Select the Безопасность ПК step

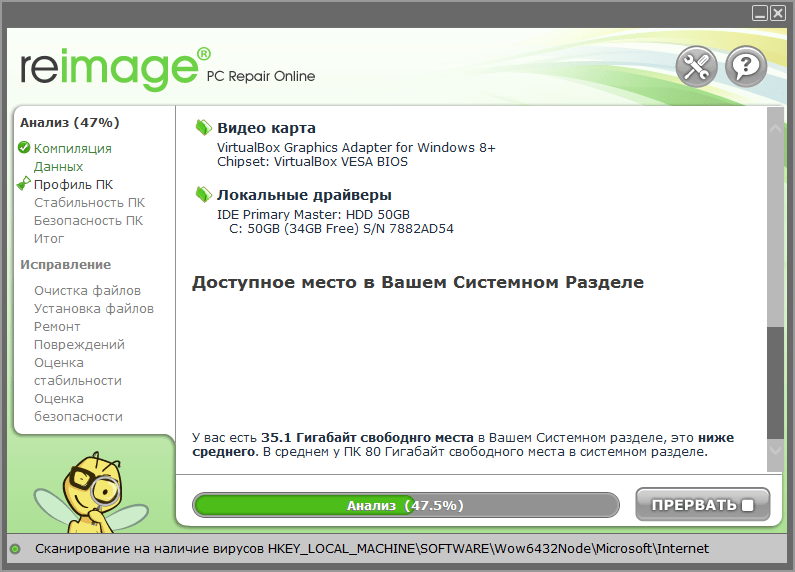(x=88, y=221)
